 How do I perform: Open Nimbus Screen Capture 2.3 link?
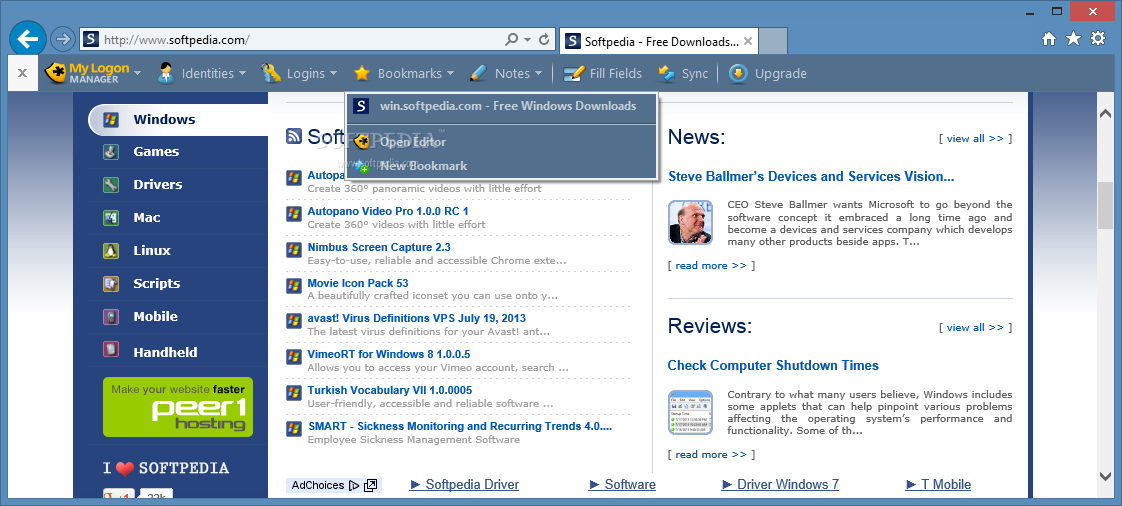point(379,247)
